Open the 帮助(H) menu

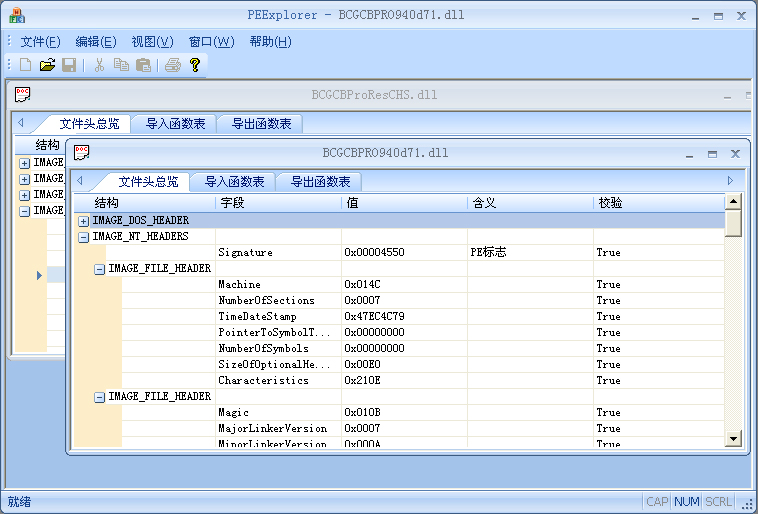click(x=270, y=42)
